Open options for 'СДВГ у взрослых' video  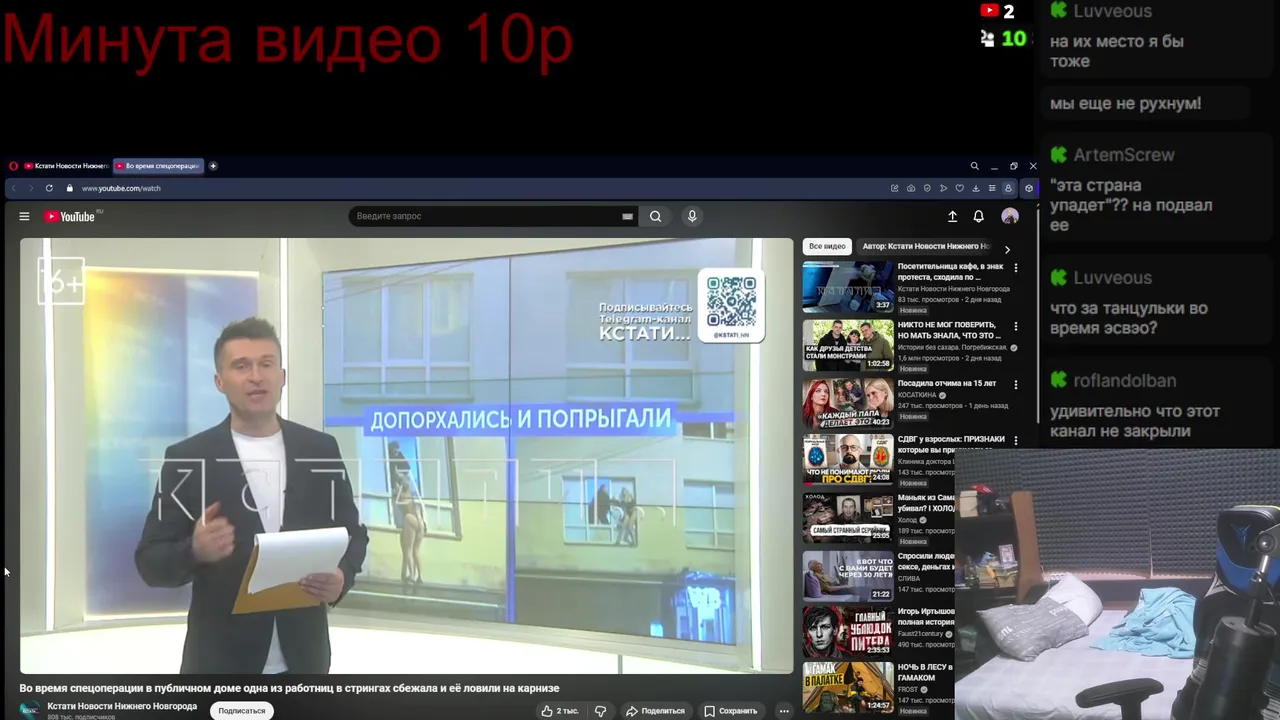click(x=1016, y=440)
